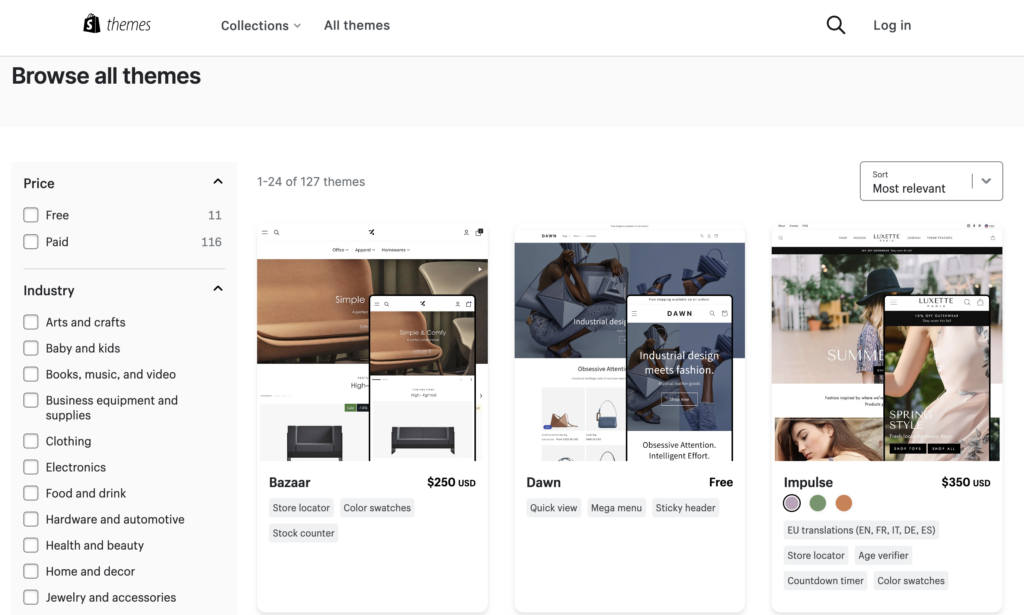The height and width of the screenshot is (615, 1024).
Task: Switch to the All themes menu item
Action: tap(356, 25)
